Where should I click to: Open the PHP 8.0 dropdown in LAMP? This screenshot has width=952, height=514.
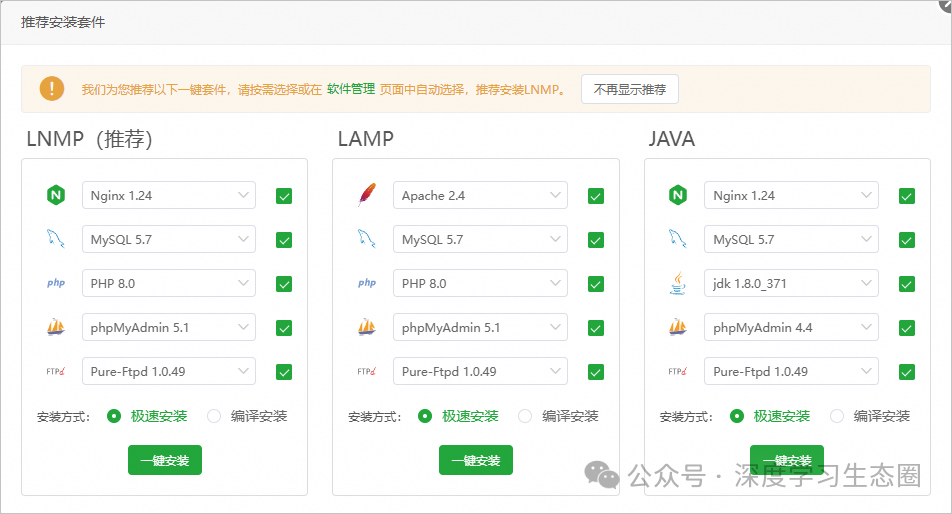480,283
